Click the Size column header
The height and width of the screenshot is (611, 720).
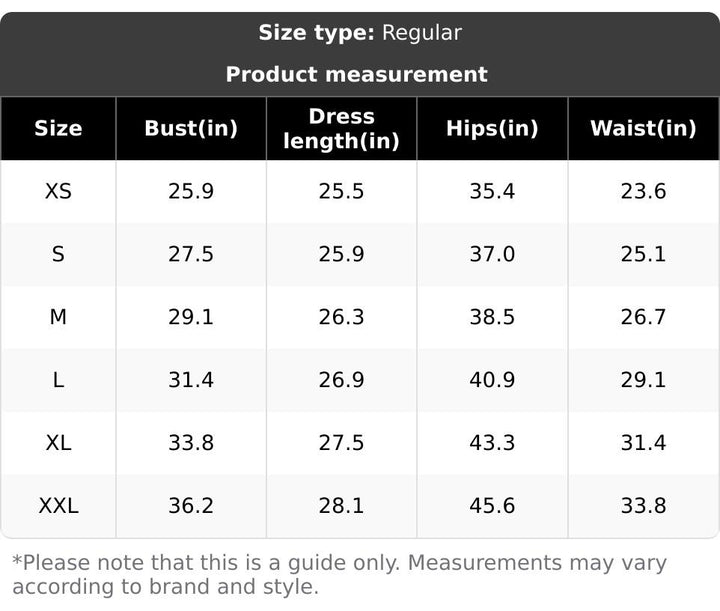click(x=58, y=128)
